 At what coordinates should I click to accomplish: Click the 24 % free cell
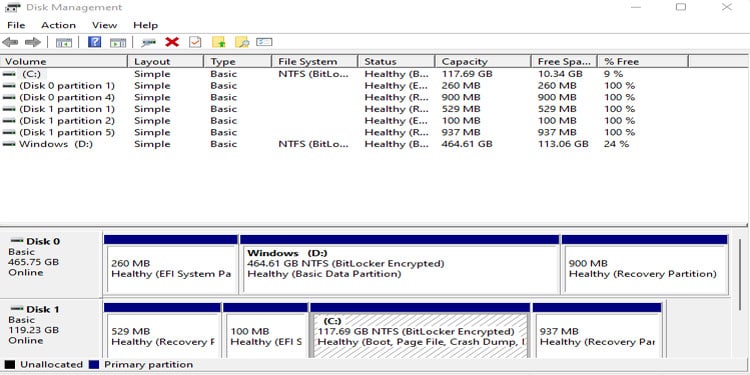point(617,144)
